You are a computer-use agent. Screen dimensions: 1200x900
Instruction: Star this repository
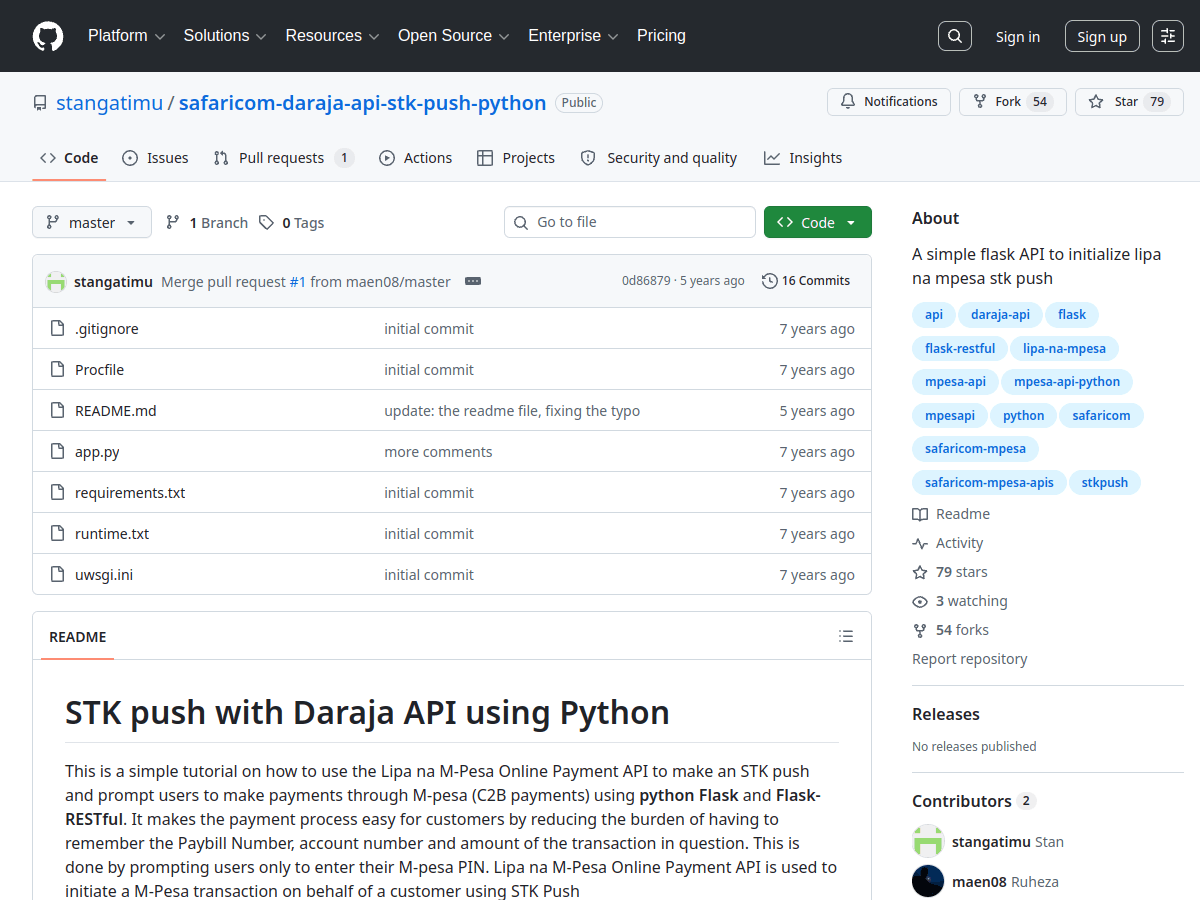(1129, 102)
